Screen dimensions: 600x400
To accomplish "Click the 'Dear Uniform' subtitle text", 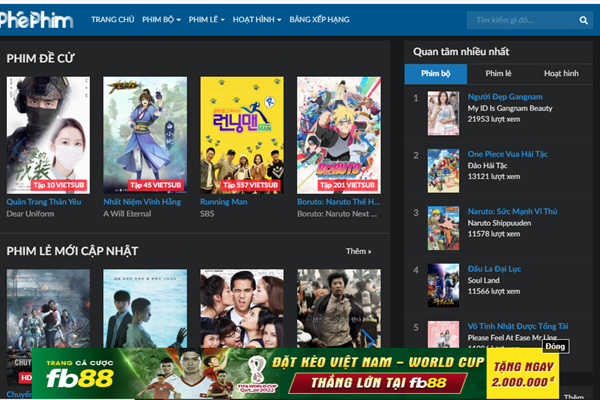I will (x=30, y=214).
